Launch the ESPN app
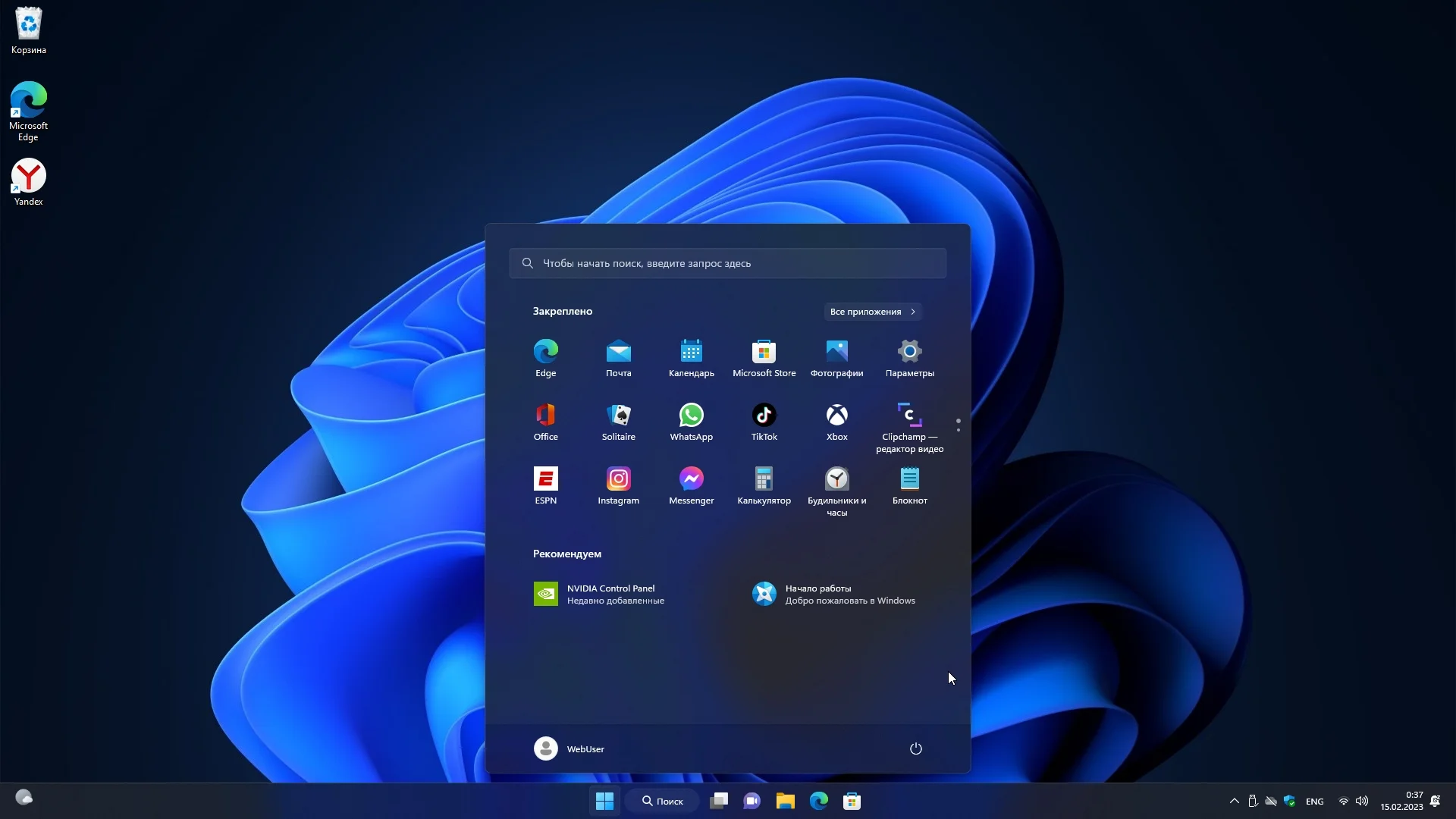The width and height of the screenshot is (1456, 819). pyautogui.click(x=545, y=485)
